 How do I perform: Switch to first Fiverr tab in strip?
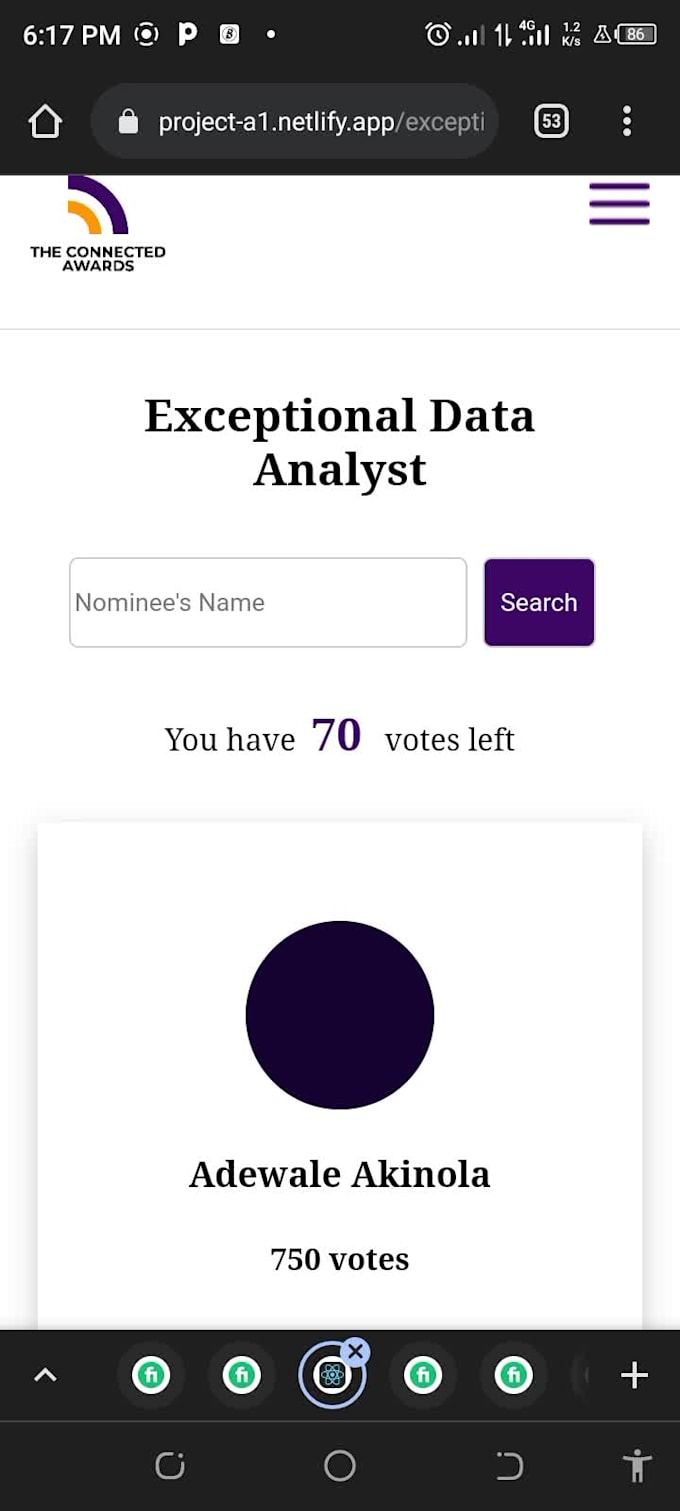151,1376
